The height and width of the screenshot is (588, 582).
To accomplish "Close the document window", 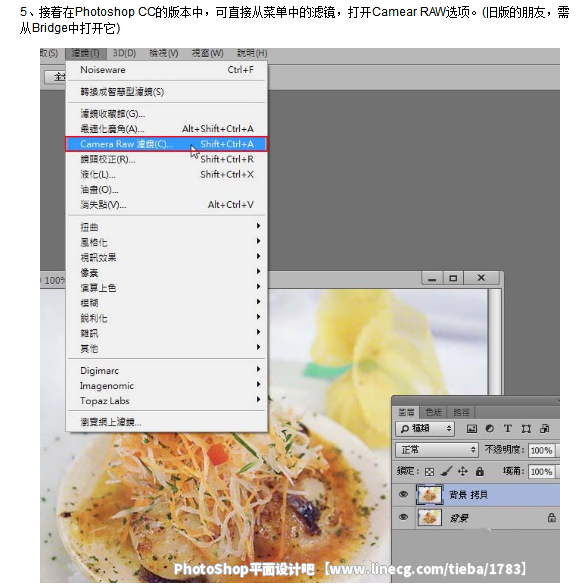I will point(481,278).
